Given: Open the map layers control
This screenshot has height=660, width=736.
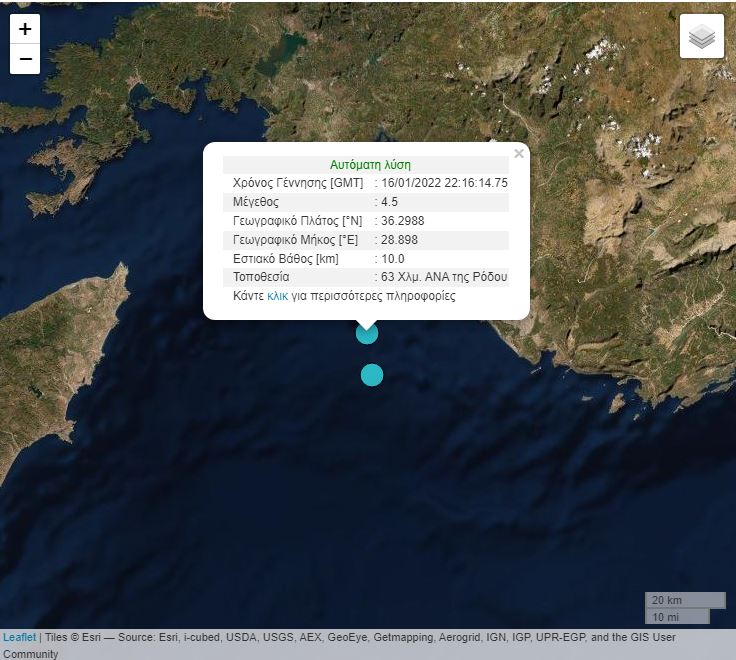Looking at the screenshot, I should click(702, 37).
